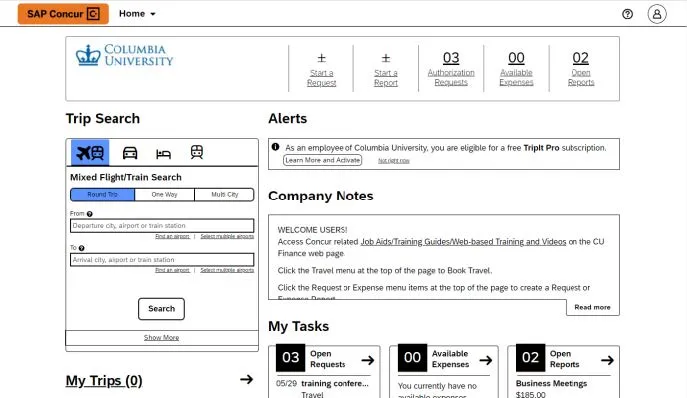
Task: Click Find an airport under To field
Action: [172, 270]
